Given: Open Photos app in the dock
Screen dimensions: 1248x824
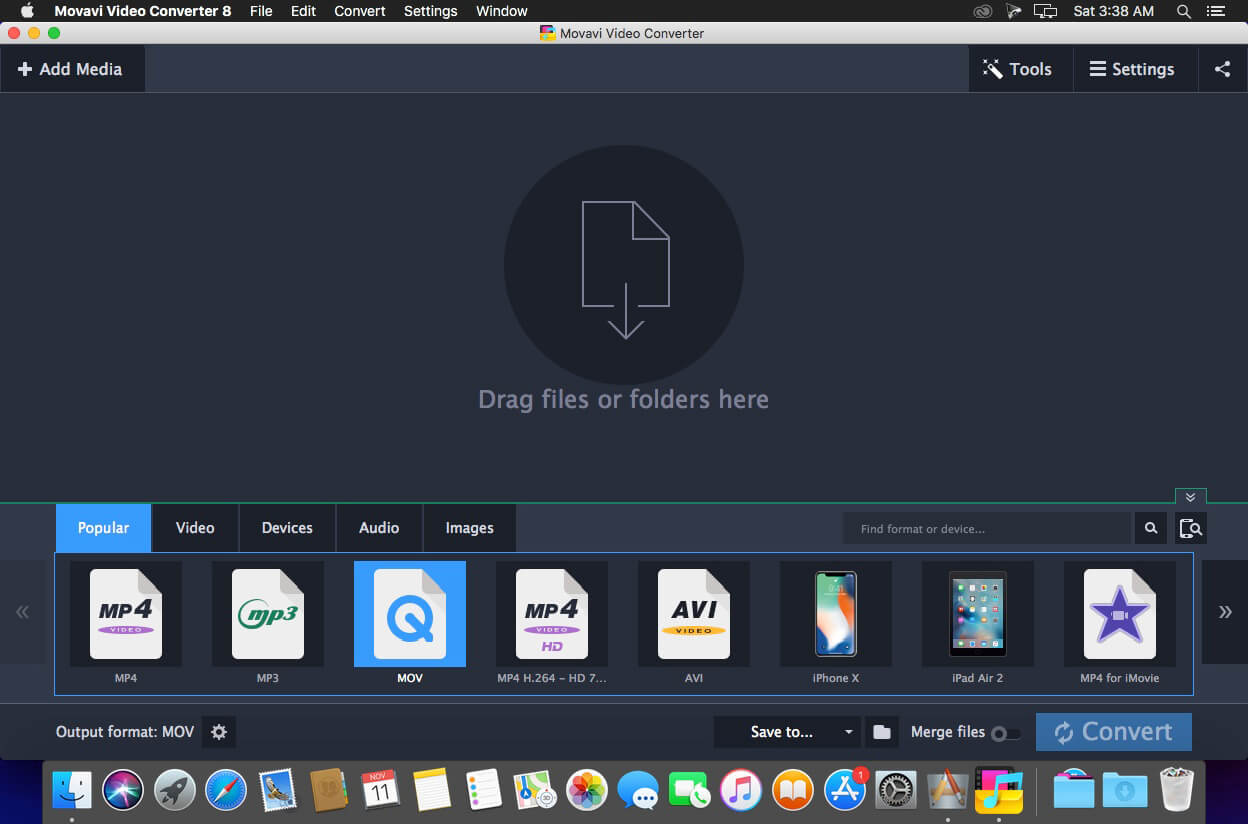Looking at the screenshot, I should tap(587, 790).
